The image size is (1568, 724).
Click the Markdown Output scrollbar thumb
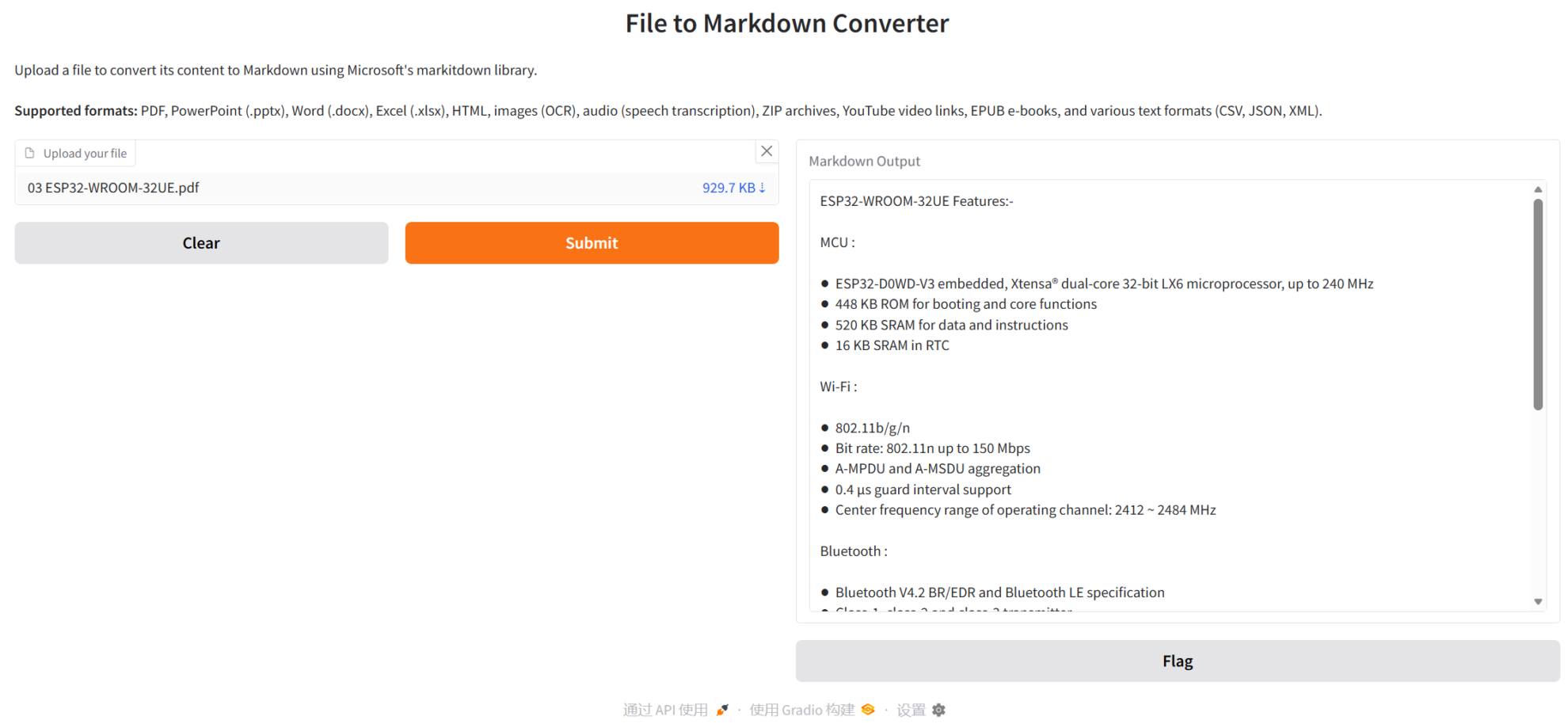1538,304
